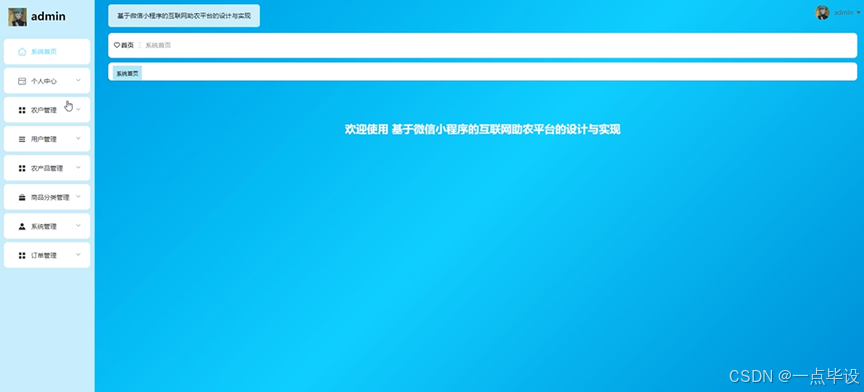This screenshot has width=864, height=392.
Task: Click the top-right user avatar picture
Action: (822, 13)
